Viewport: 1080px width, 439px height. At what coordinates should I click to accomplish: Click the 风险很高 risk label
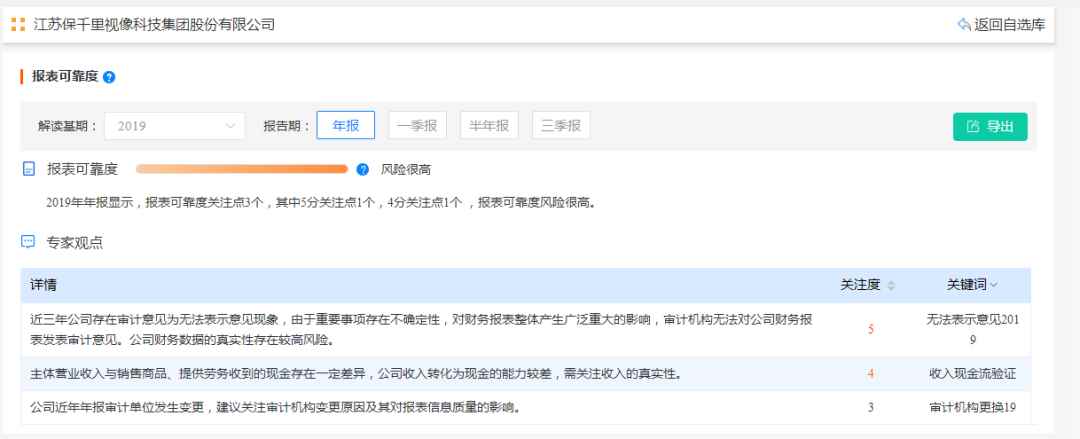click(406, 170)
